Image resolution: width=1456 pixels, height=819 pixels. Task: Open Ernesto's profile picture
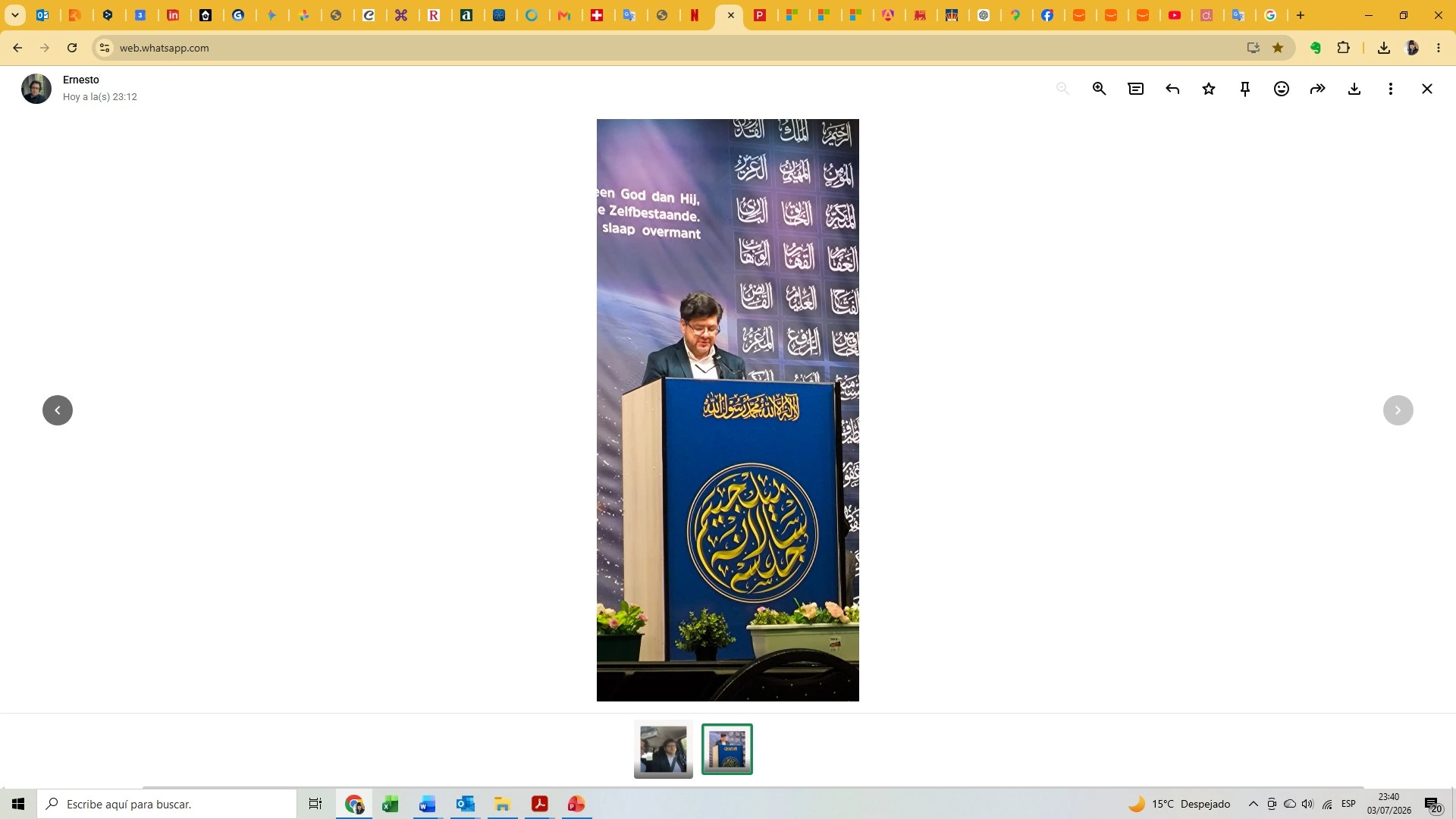coord(36,89)
